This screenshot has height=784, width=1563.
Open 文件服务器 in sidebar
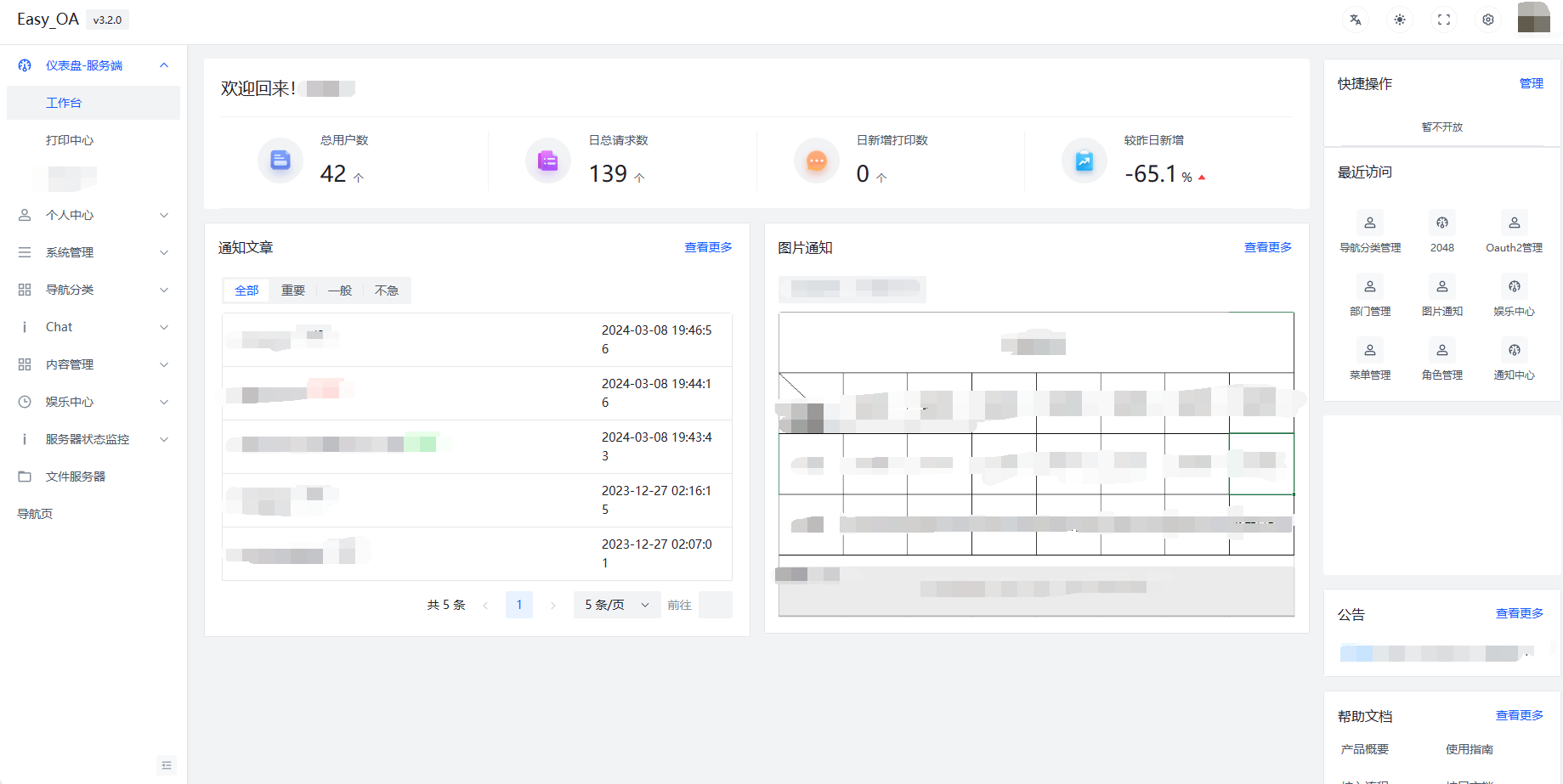pyautogui.click(x=93, y=477)
